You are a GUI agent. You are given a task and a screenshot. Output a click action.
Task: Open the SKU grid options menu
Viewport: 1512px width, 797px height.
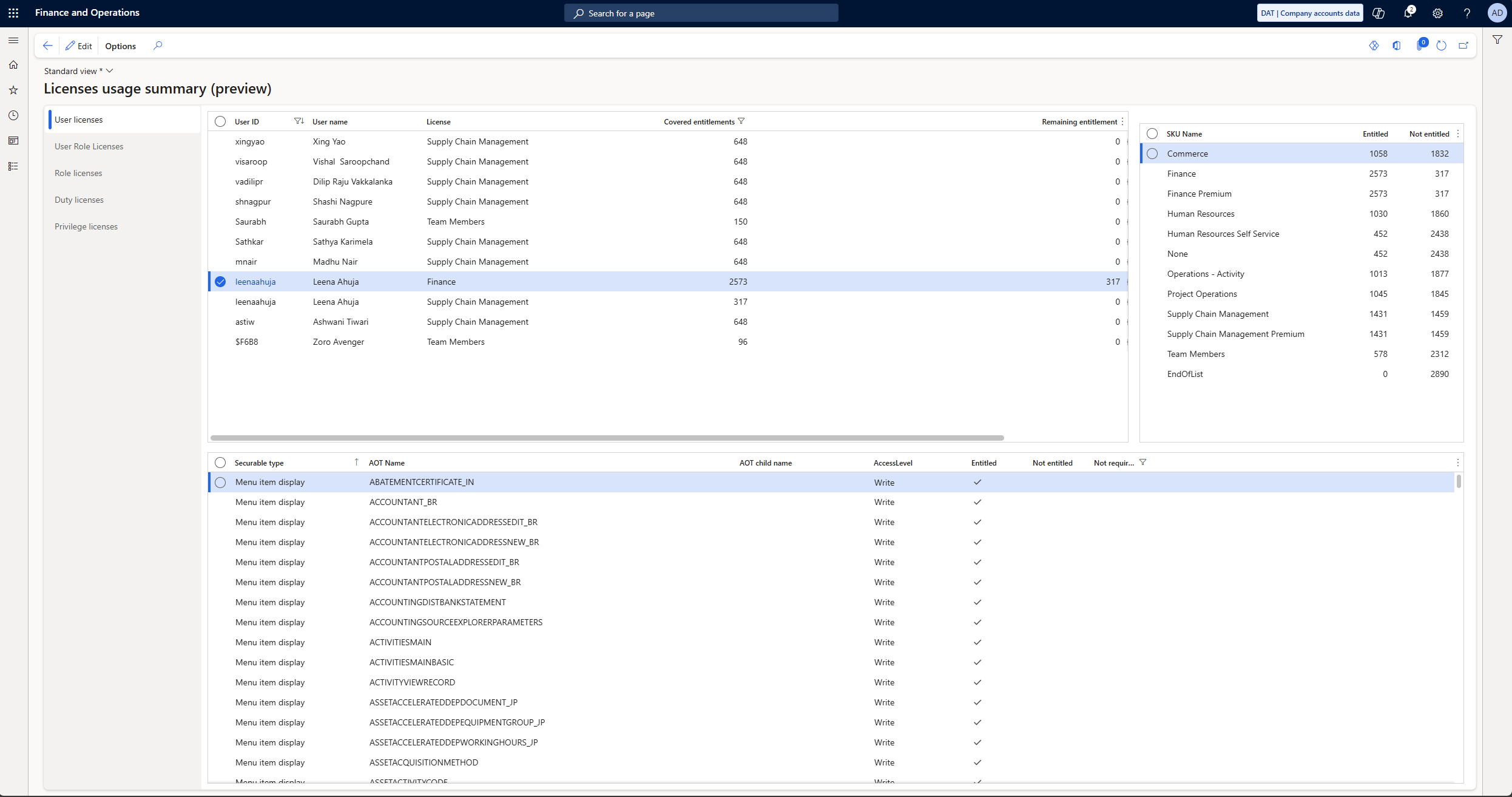tap(1458, 134)
